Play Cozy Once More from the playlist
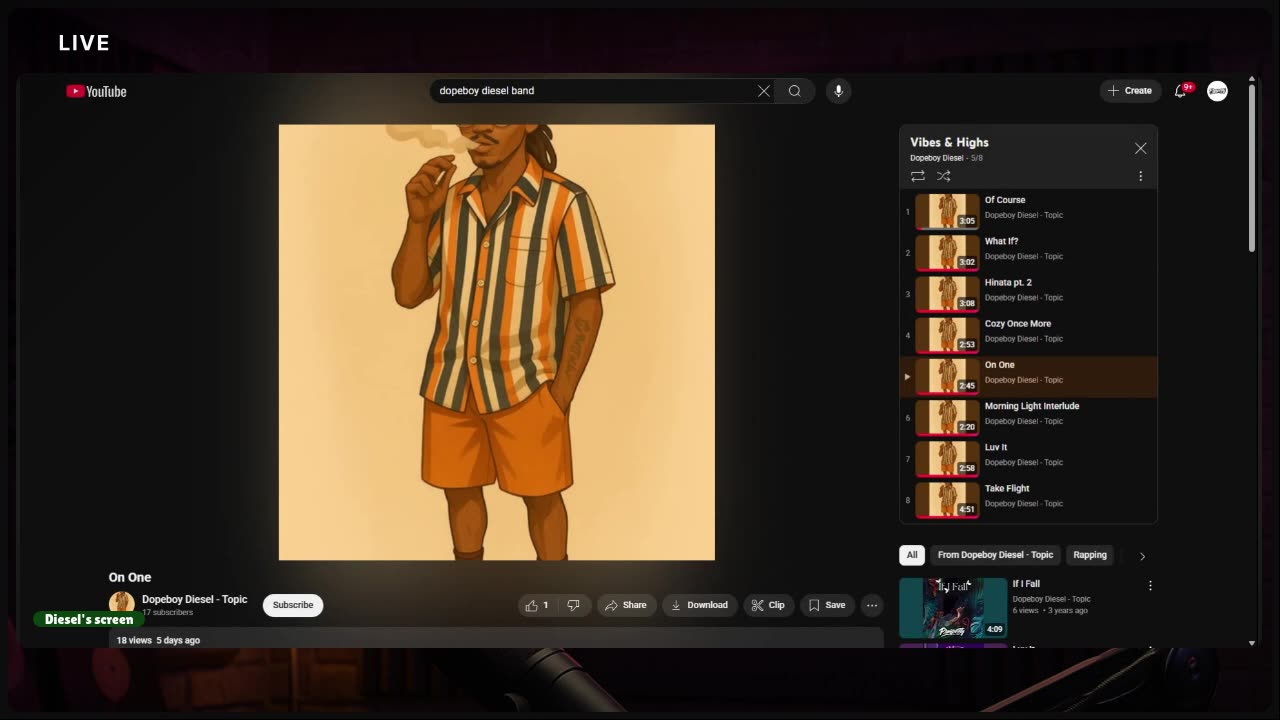Viewport: 1280px width, 720px height. click(x=1028, y=335)
